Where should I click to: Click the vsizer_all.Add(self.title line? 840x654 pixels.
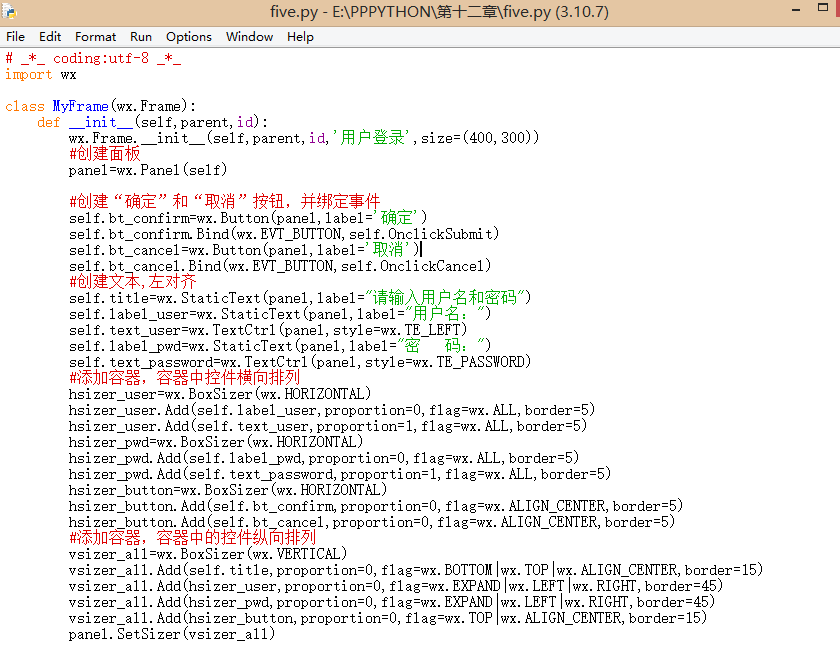click(x=416, y=569)
